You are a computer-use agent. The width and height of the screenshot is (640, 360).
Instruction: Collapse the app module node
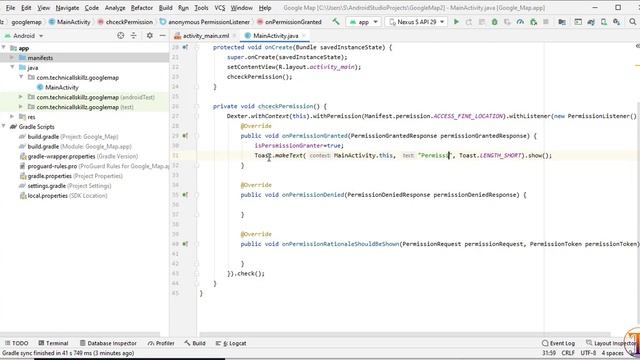pyautogui.click(x=4, y=48)
